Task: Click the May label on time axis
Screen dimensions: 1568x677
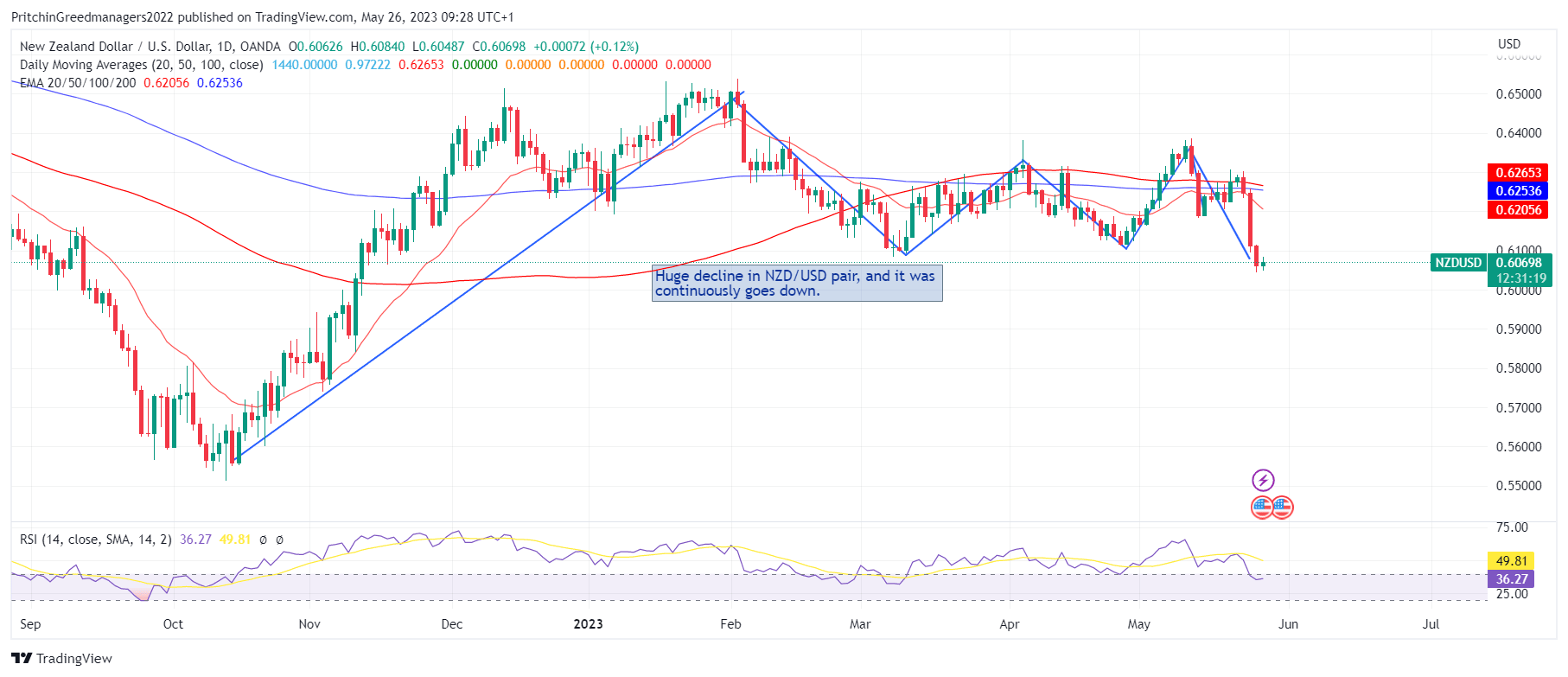Action: point(1139,624)
